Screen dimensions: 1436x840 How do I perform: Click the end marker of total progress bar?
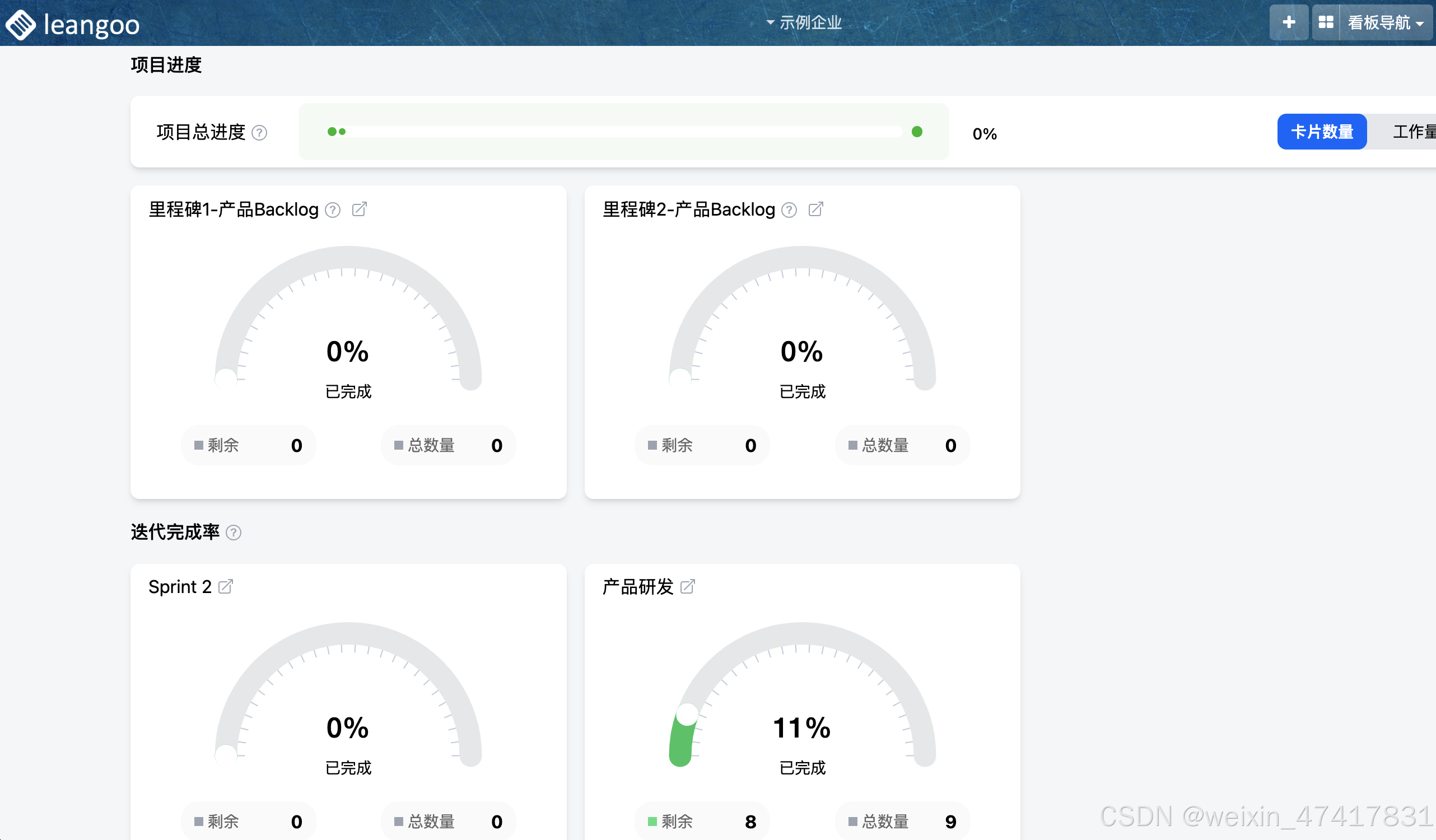tap(917, 132)
